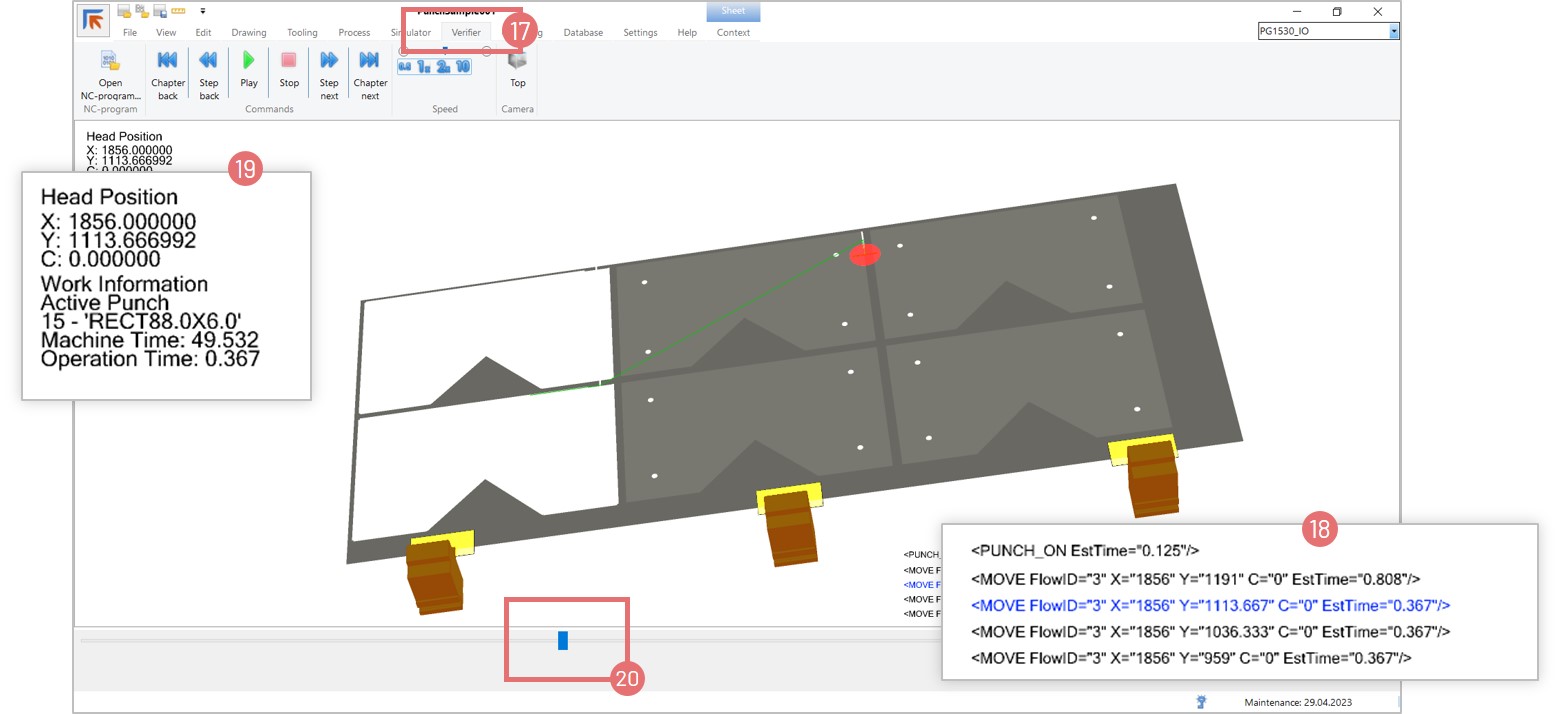Expand the quick access toolbar arrow
Viewport: 1560px width, 714px height.
[203, 12]
